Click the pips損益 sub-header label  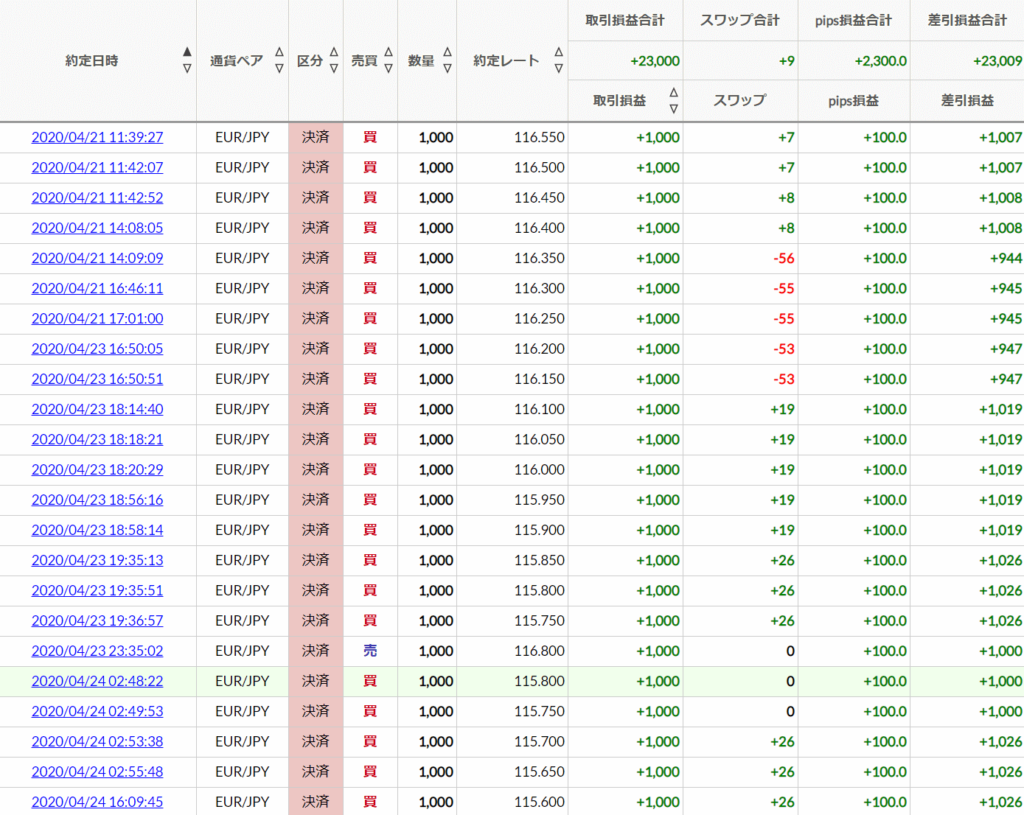coord(854,101)
